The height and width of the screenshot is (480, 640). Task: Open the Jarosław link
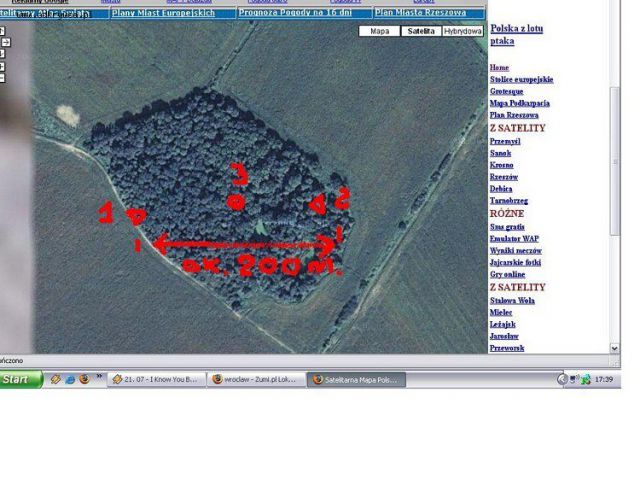504,336
